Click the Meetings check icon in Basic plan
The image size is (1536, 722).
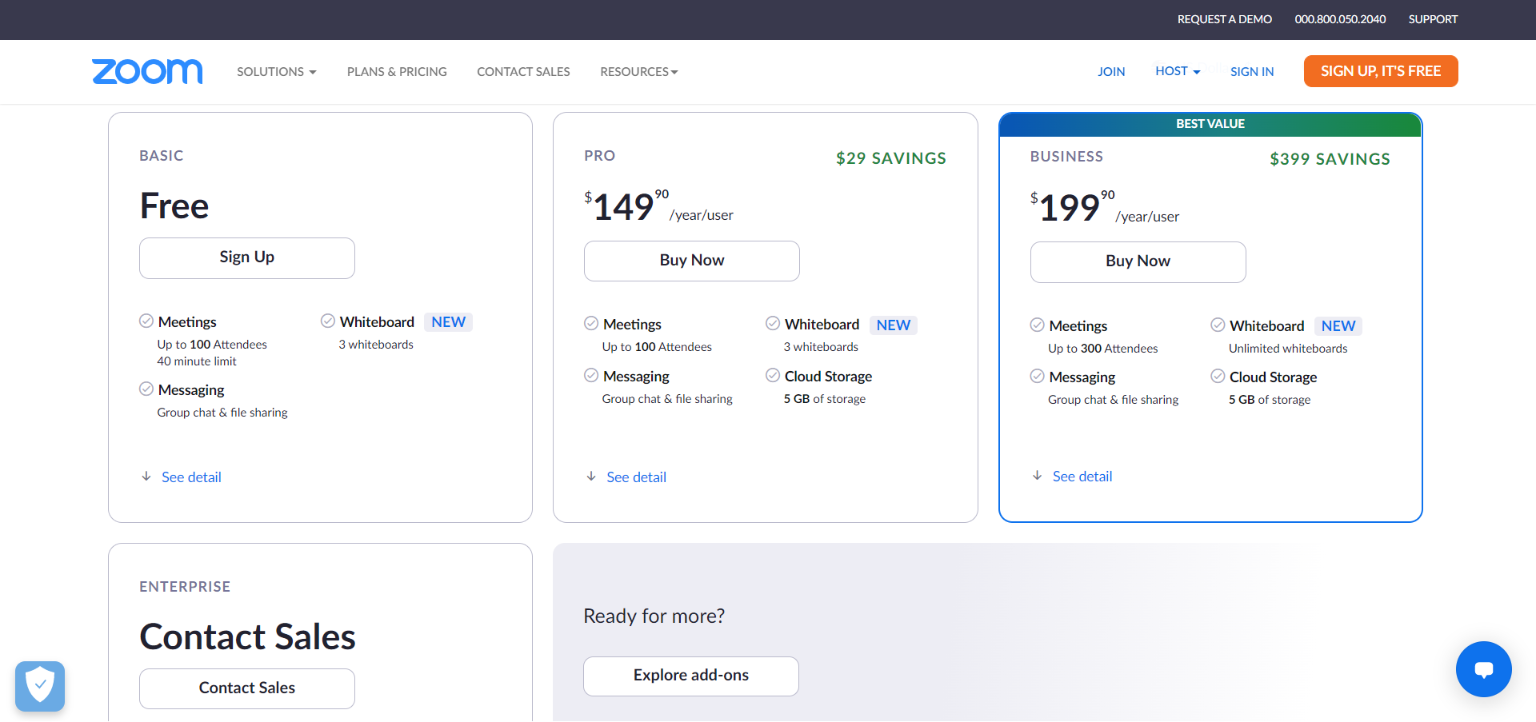[x=146, y=321]
